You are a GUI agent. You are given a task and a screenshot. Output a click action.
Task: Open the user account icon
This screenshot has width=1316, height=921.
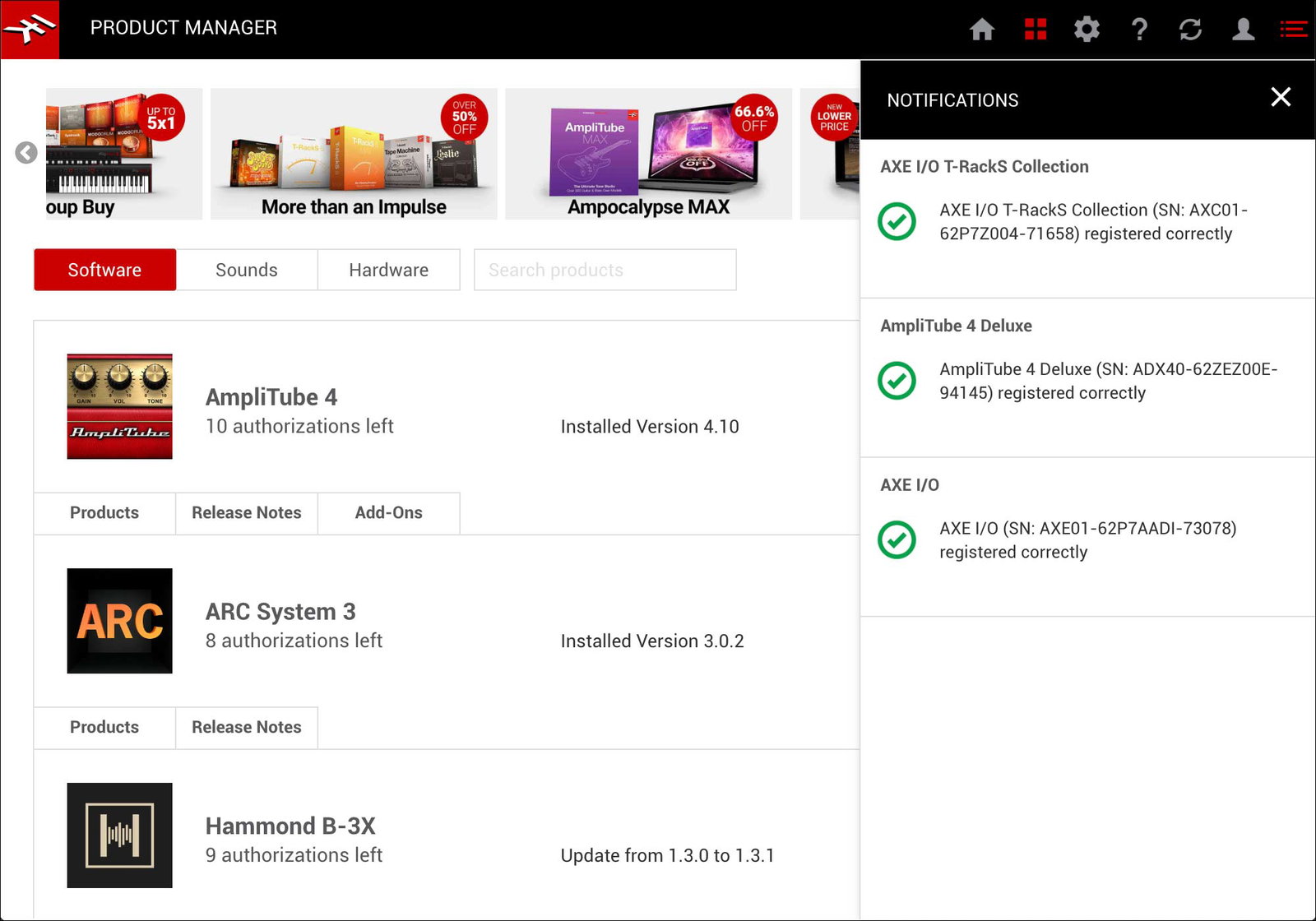click(x=1243, y=30)
